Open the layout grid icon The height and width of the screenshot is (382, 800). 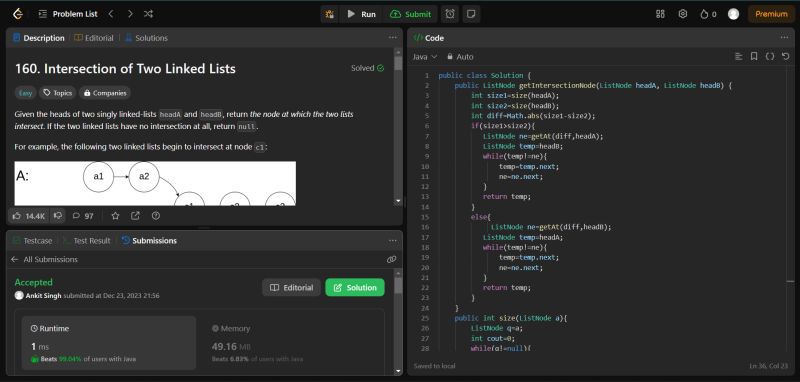[x=660, y=14]
